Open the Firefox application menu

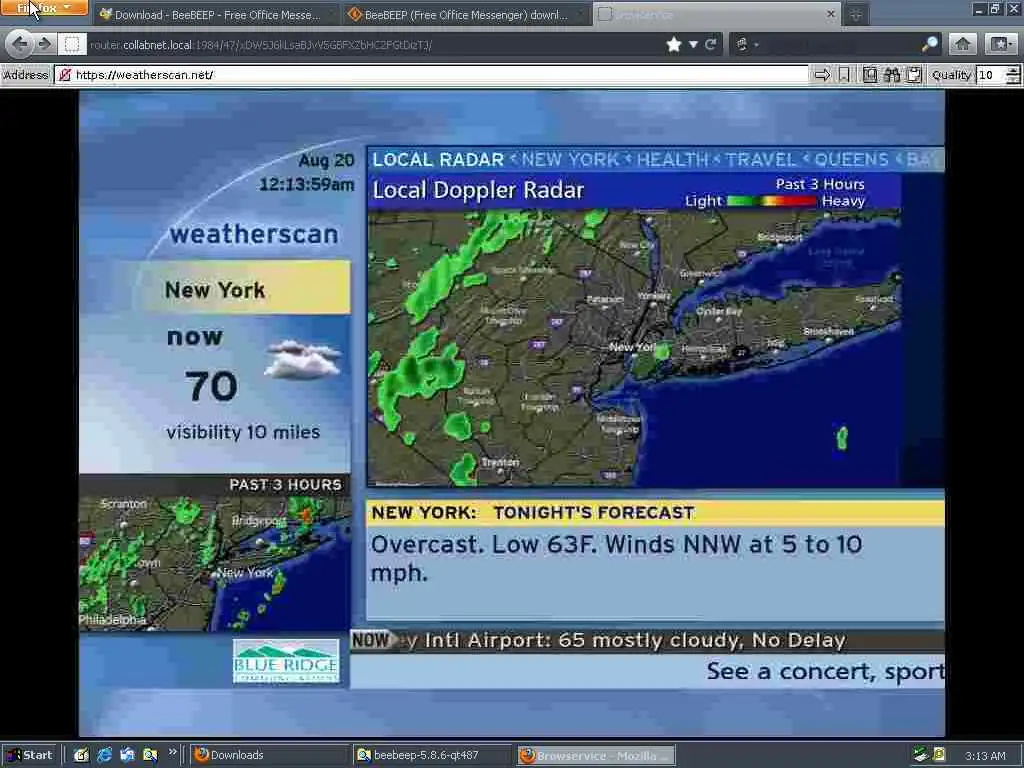(x=44, y=8)
